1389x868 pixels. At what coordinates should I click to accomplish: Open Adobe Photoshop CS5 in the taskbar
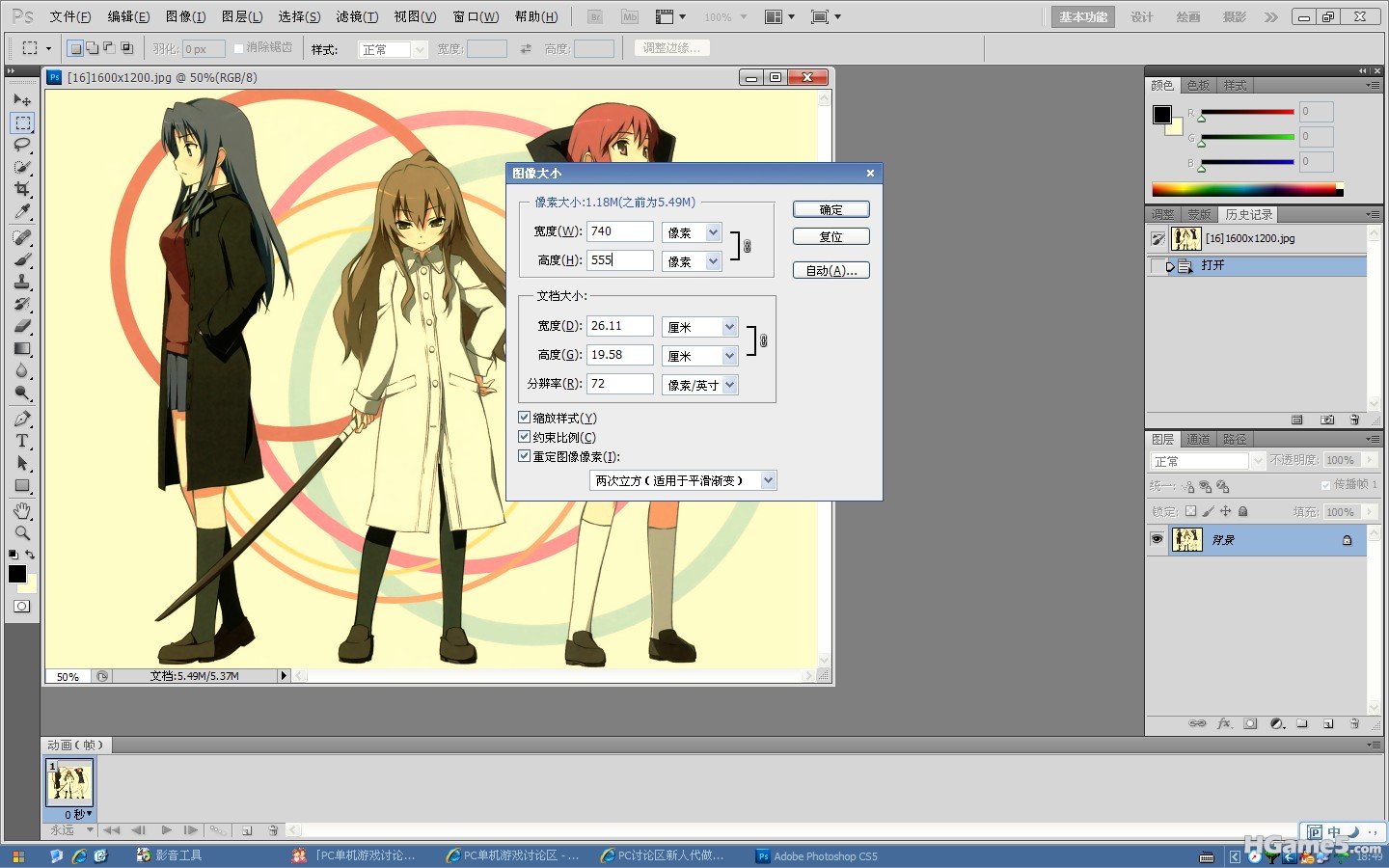818,855
